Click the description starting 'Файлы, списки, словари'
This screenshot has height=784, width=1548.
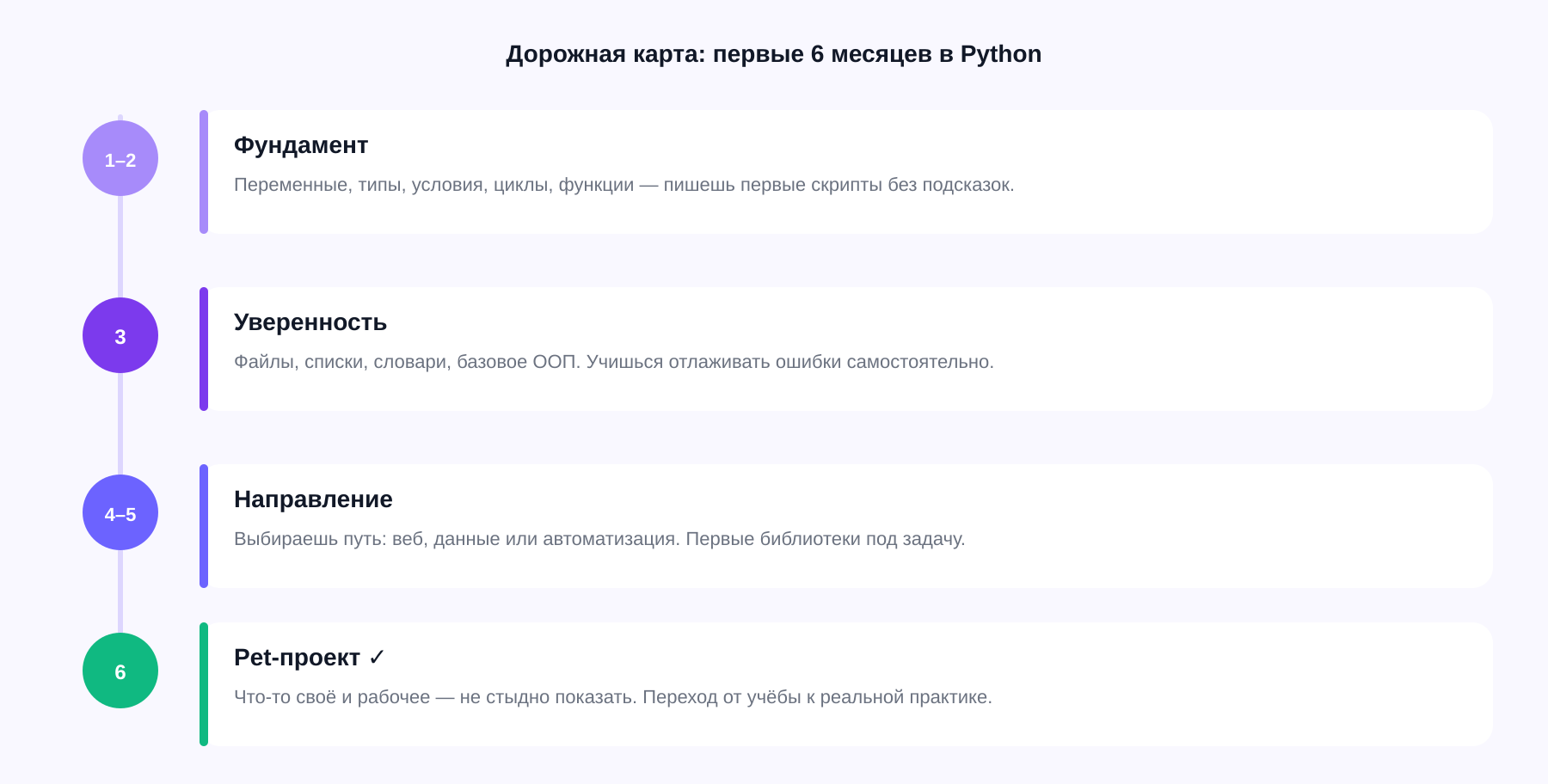[614, 362]
